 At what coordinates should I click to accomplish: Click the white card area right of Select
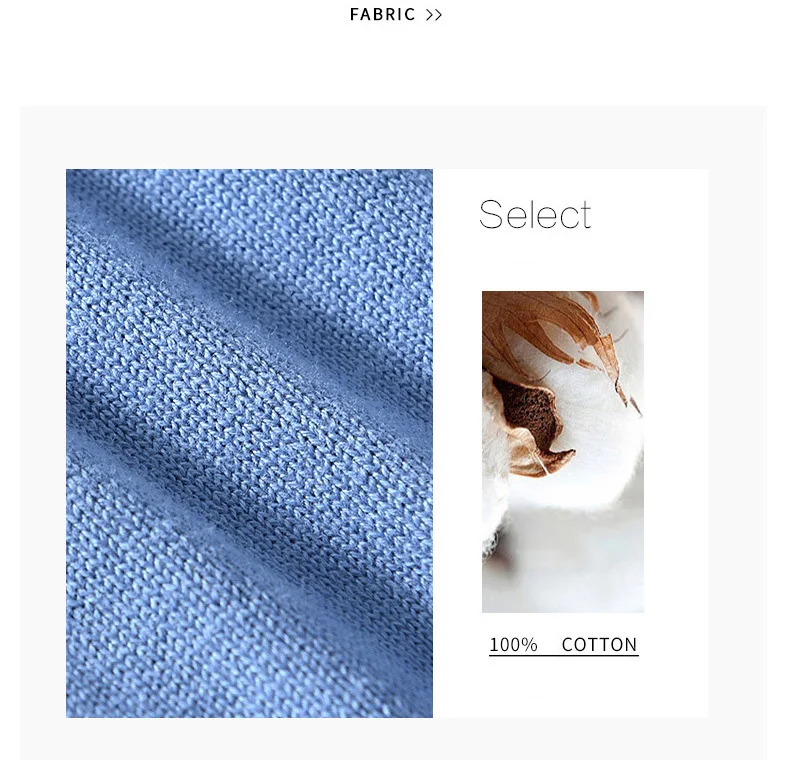point(650,214)
